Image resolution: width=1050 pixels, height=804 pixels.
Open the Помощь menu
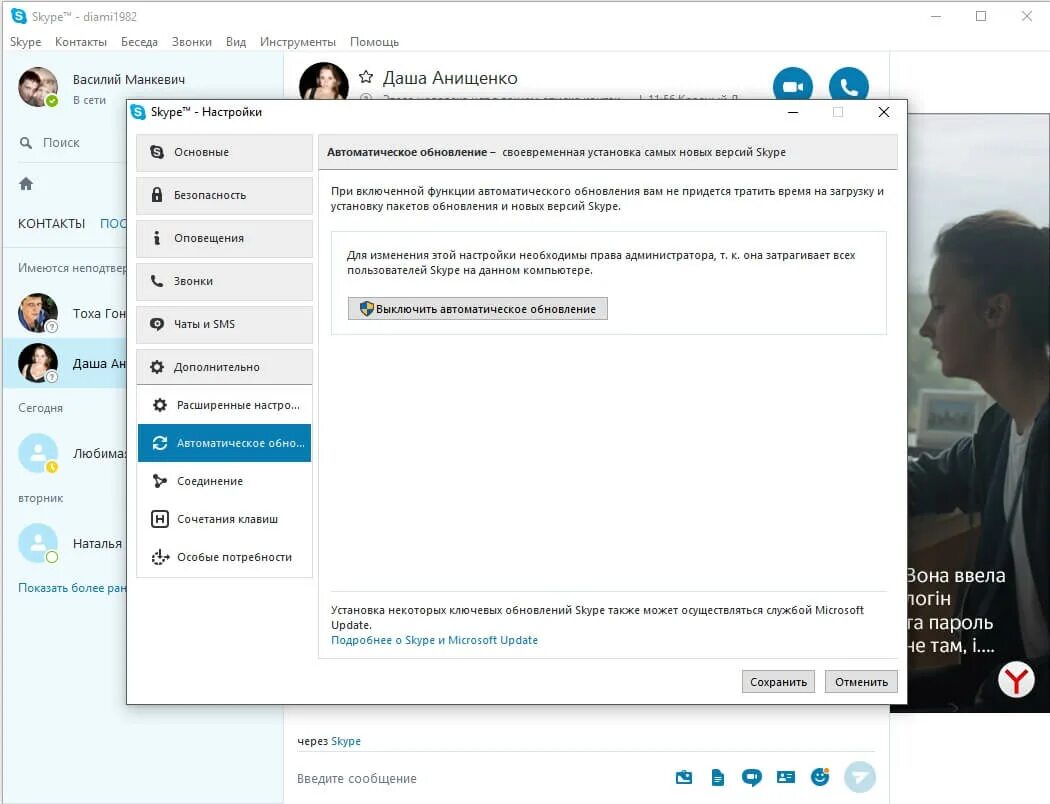[374, 42]
